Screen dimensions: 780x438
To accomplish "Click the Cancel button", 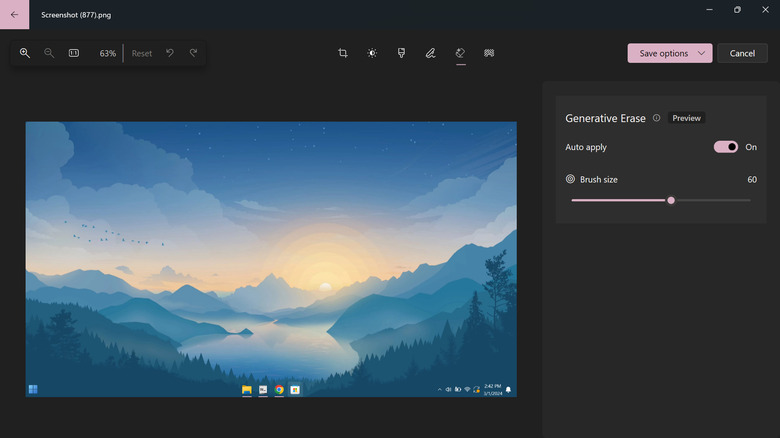I will point(742,53).
